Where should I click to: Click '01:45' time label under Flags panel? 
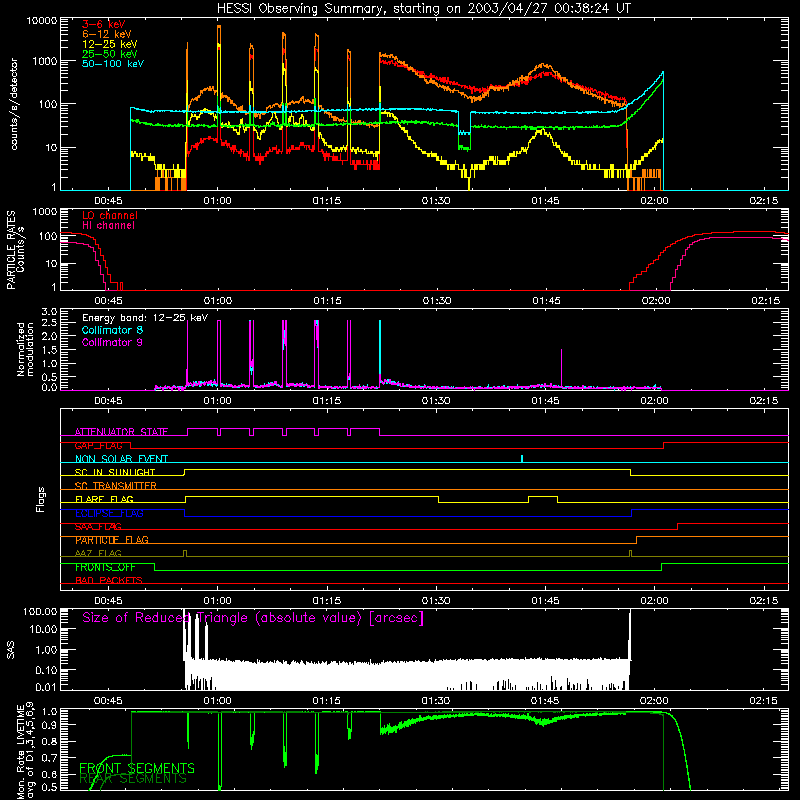click(x=545, y=601)
